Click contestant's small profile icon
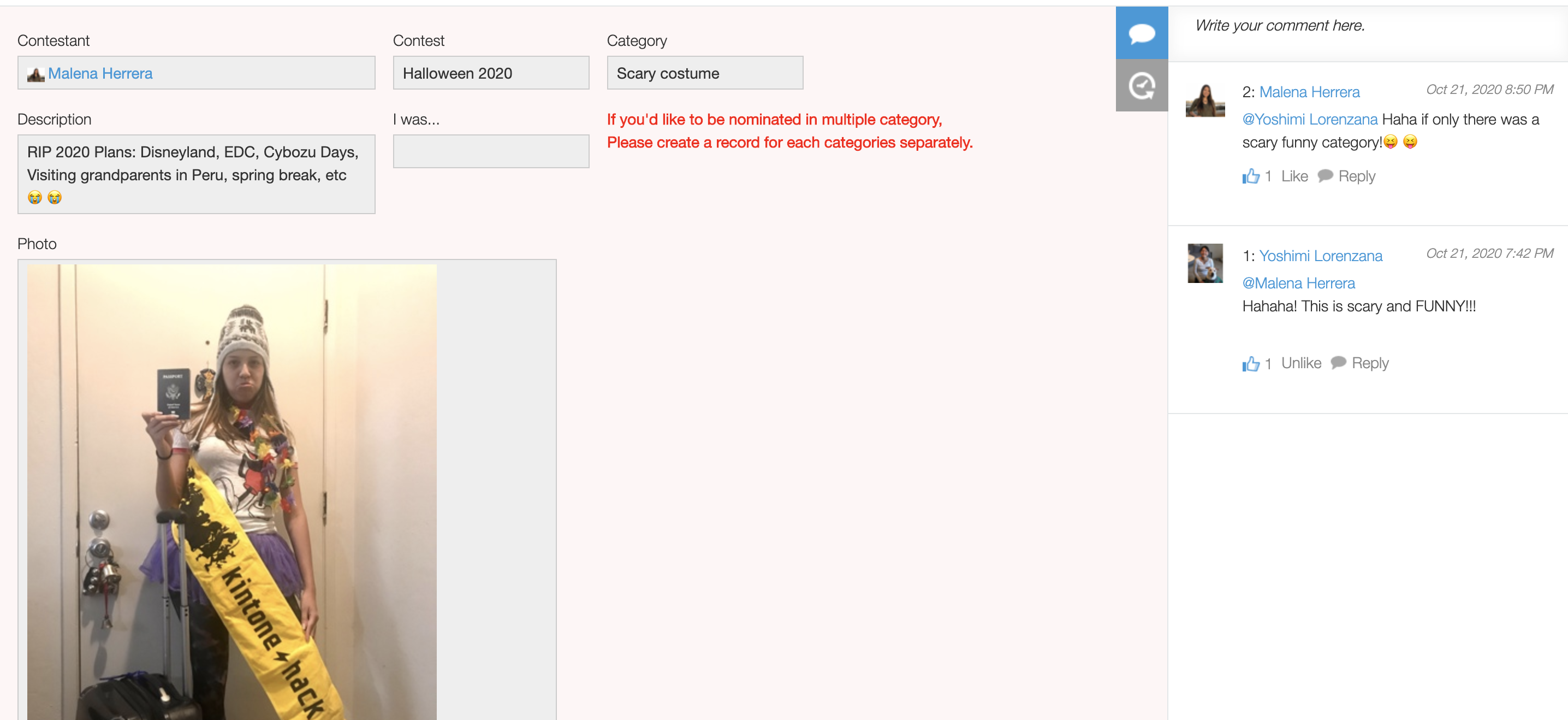Image resolution: width=1568 pixels, height=720 pixels. [x=35, y=74]
